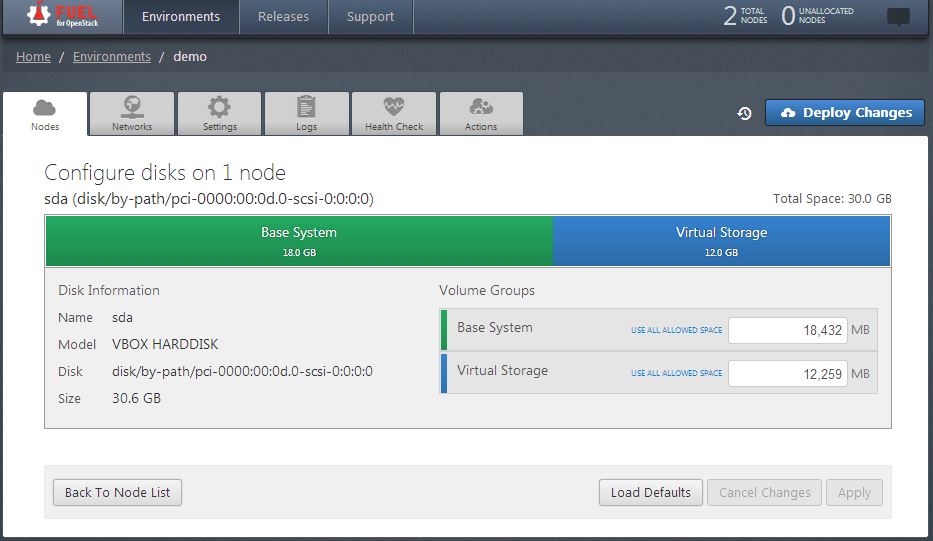Click the Base System size input field

[787, 330]
